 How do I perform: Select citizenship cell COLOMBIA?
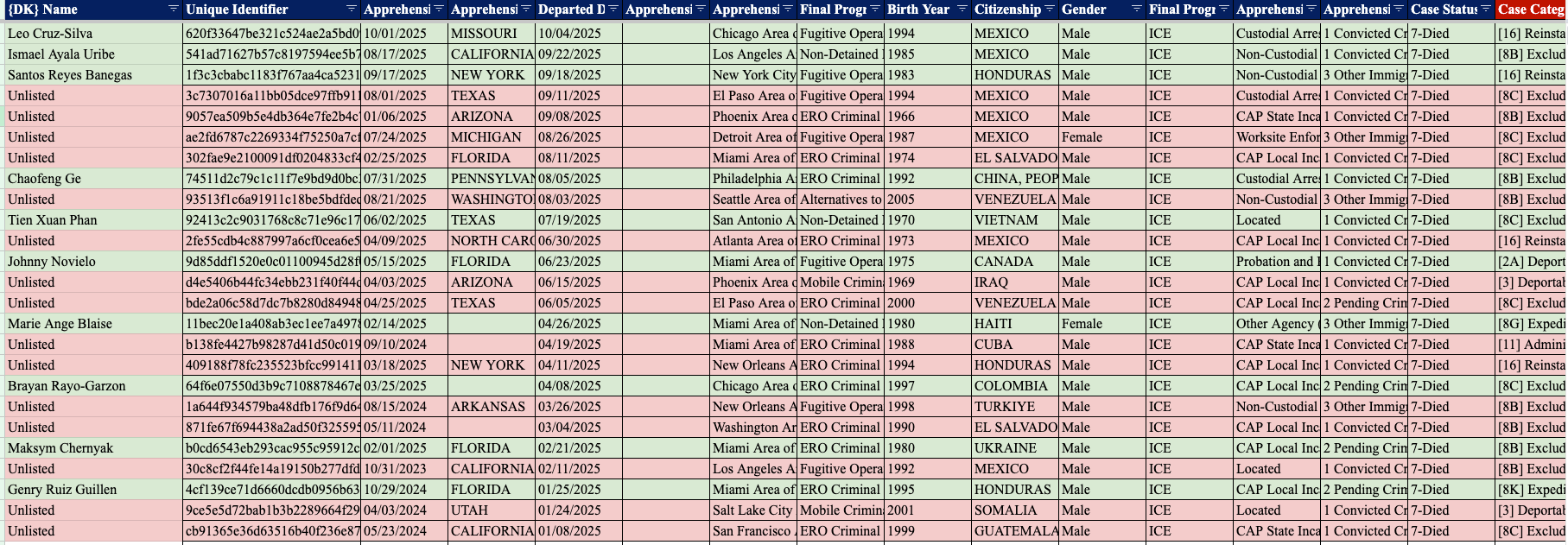tap(1015, 386)
